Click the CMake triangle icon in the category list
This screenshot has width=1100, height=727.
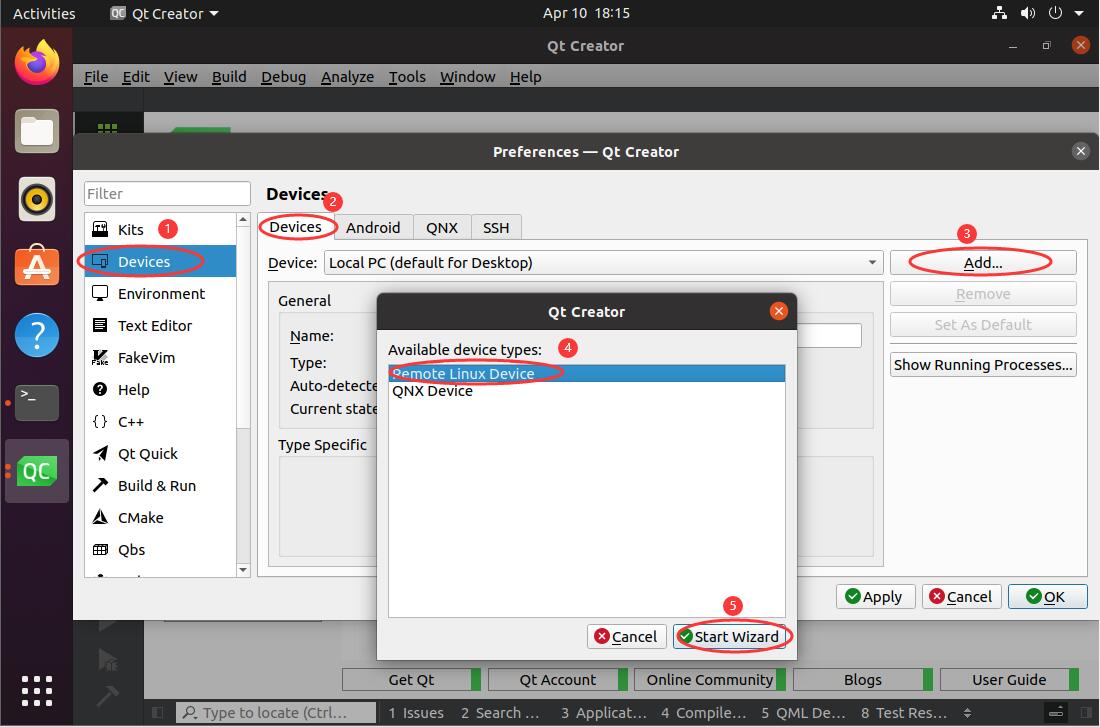[x=100, y=517]
